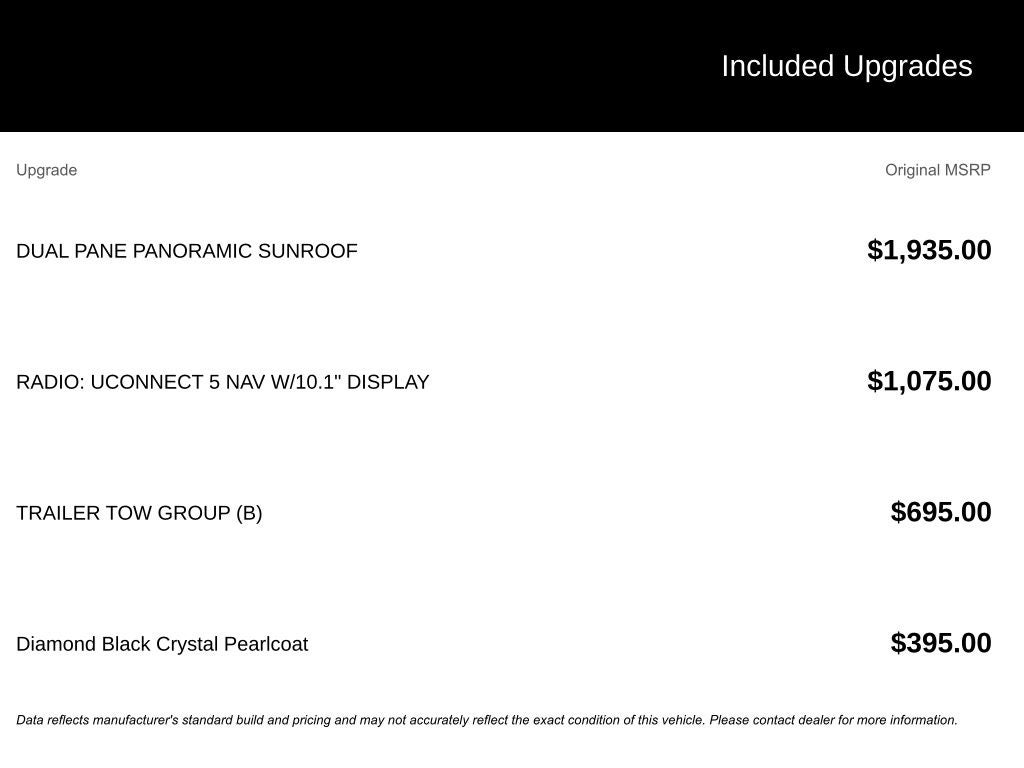Select the Diamond Black Crystal Pearlcoat upgrade name
The width and height of the screenshot is (1024, 768).
tap(162, 644)
